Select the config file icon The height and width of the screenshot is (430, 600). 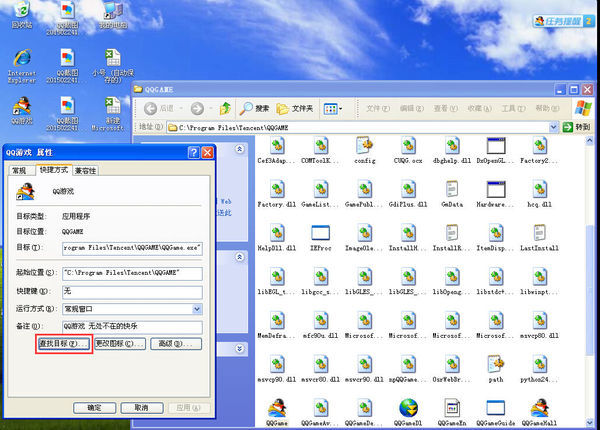(363, 146)
